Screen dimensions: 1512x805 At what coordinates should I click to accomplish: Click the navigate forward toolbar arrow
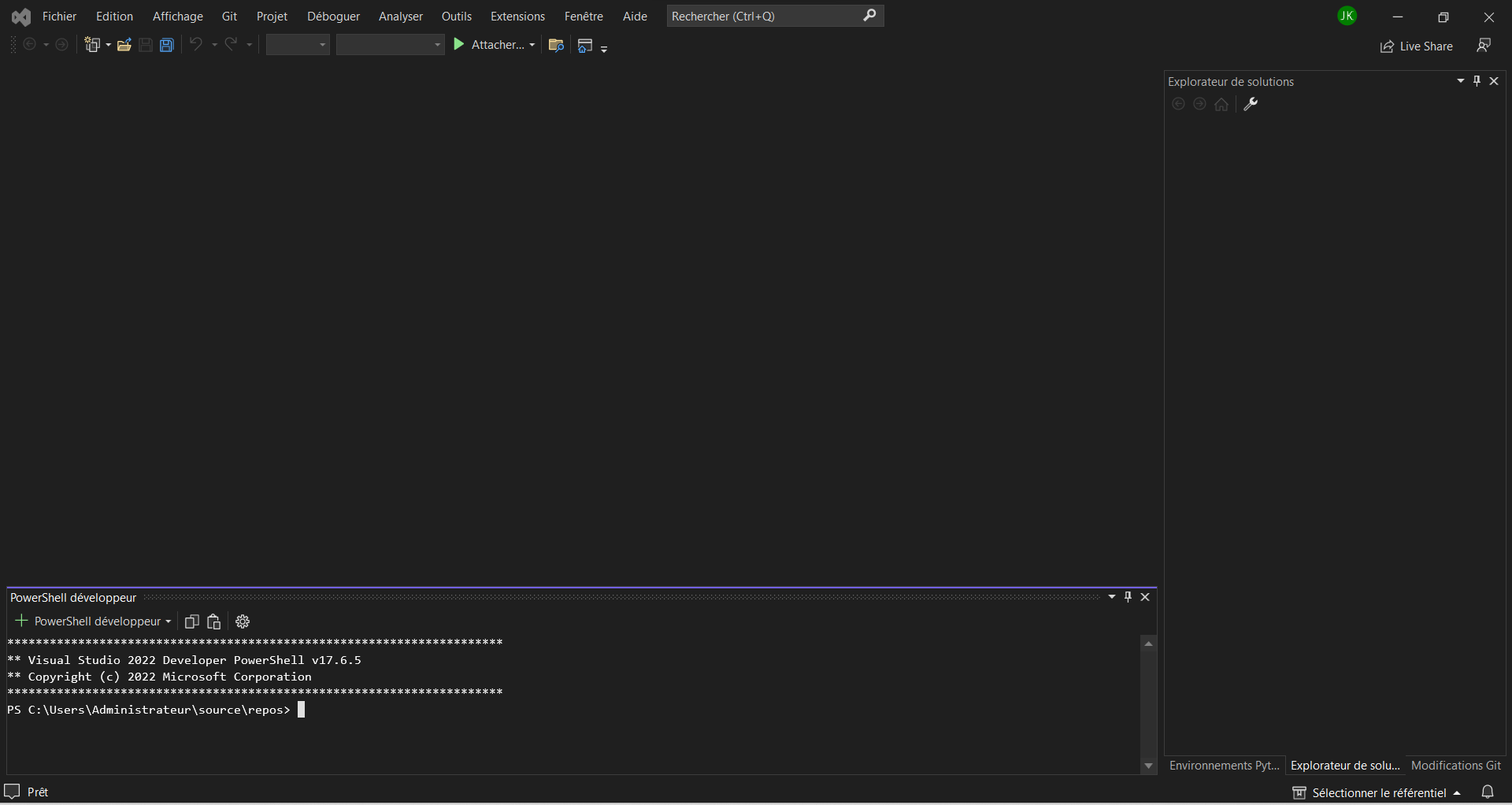[61, 45]
